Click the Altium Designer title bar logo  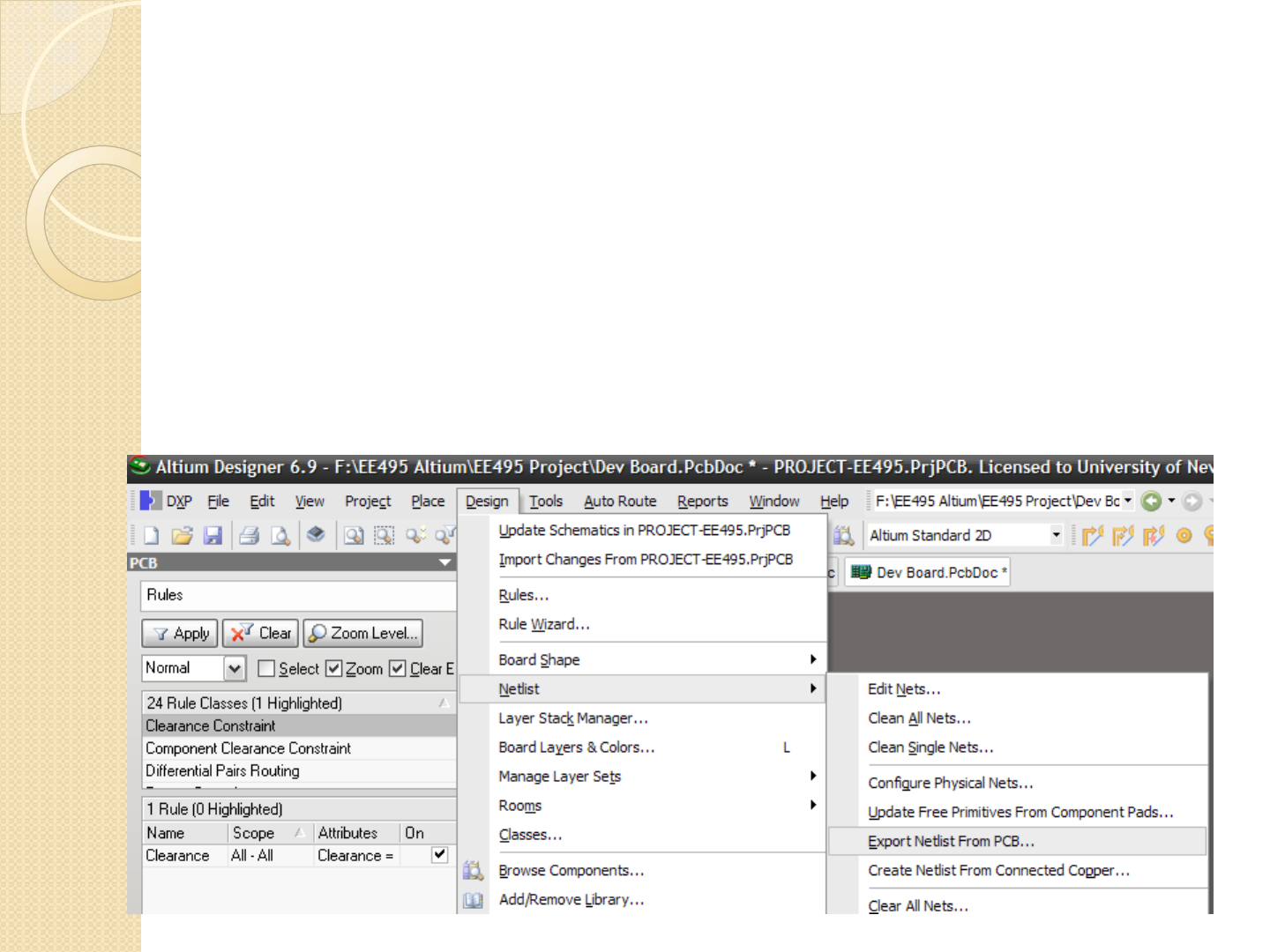[x=140, y=465]
